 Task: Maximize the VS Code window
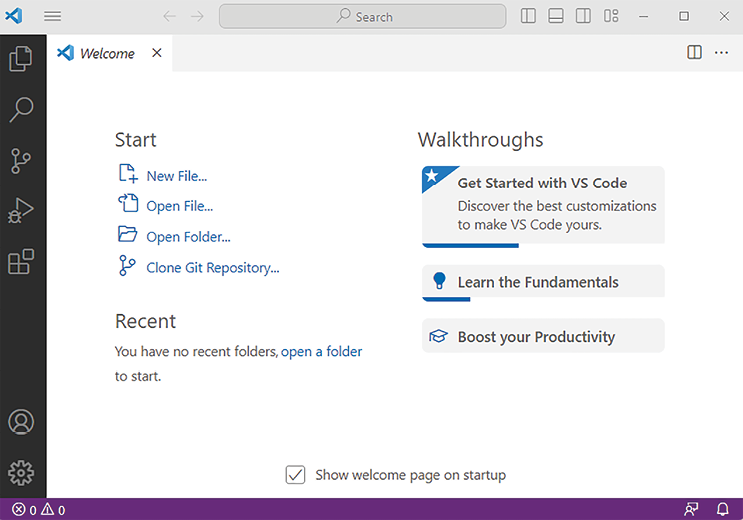684,16
